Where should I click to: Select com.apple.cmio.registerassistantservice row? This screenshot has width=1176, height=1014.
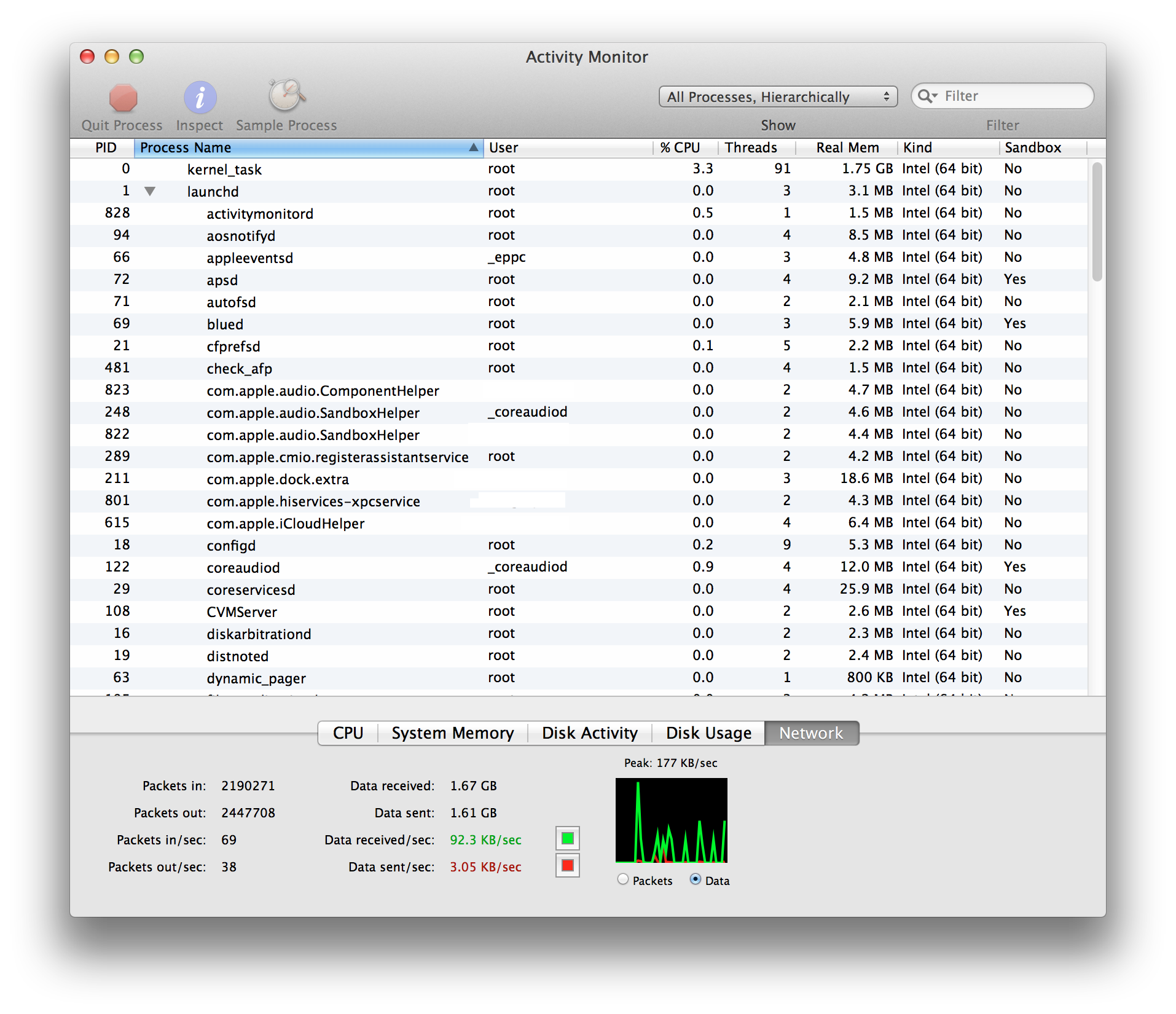pyautogui.click(x=579, y=457)
